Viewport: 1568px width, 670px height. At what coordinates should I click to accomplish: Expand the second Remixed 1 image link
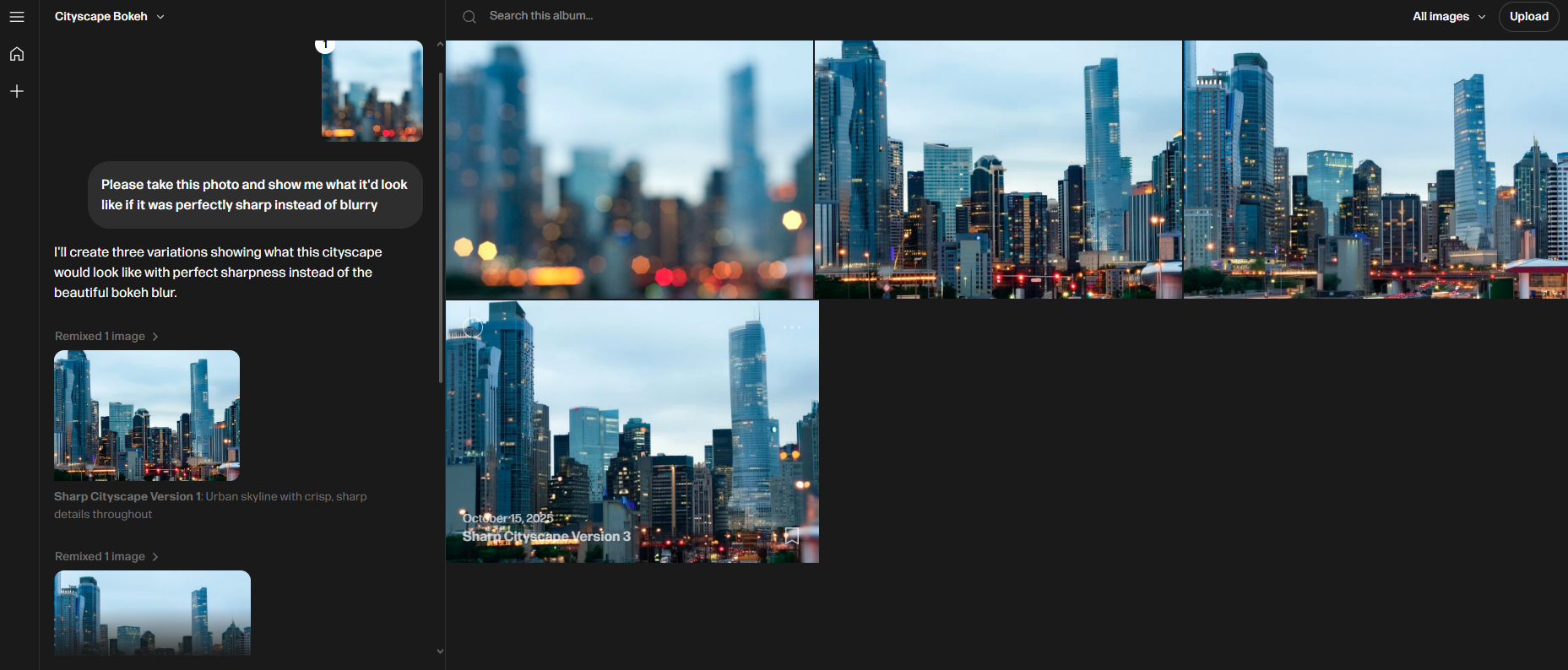click(x=106, y=556)
